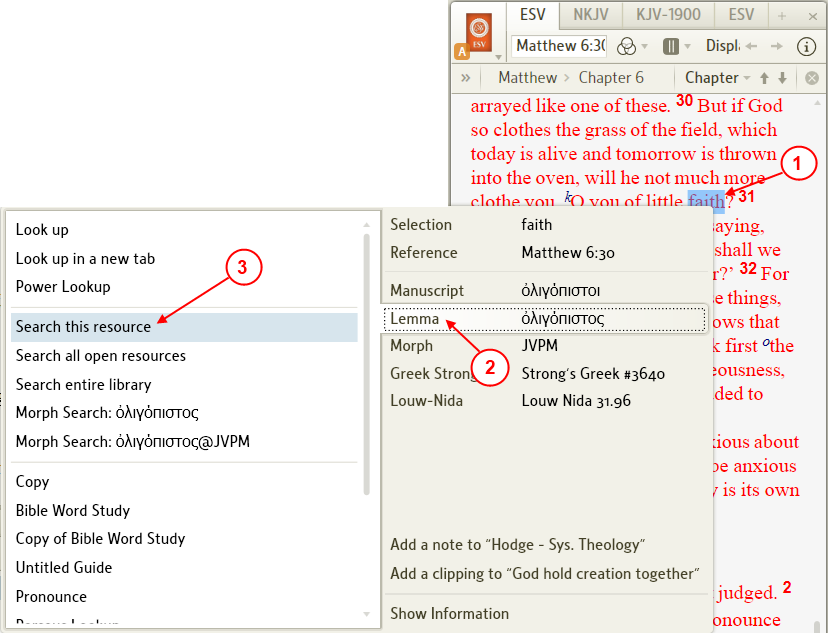Open resource information i icon

[x=806, y=46]
